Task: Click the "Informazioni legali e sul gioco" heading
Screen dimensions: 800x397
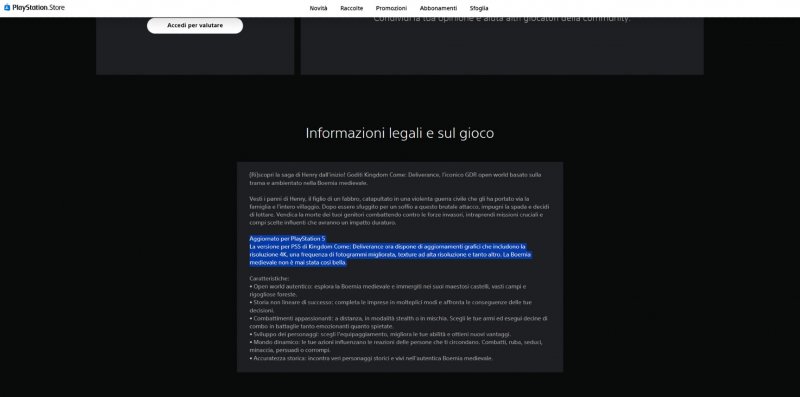Action: click(399, 133)
